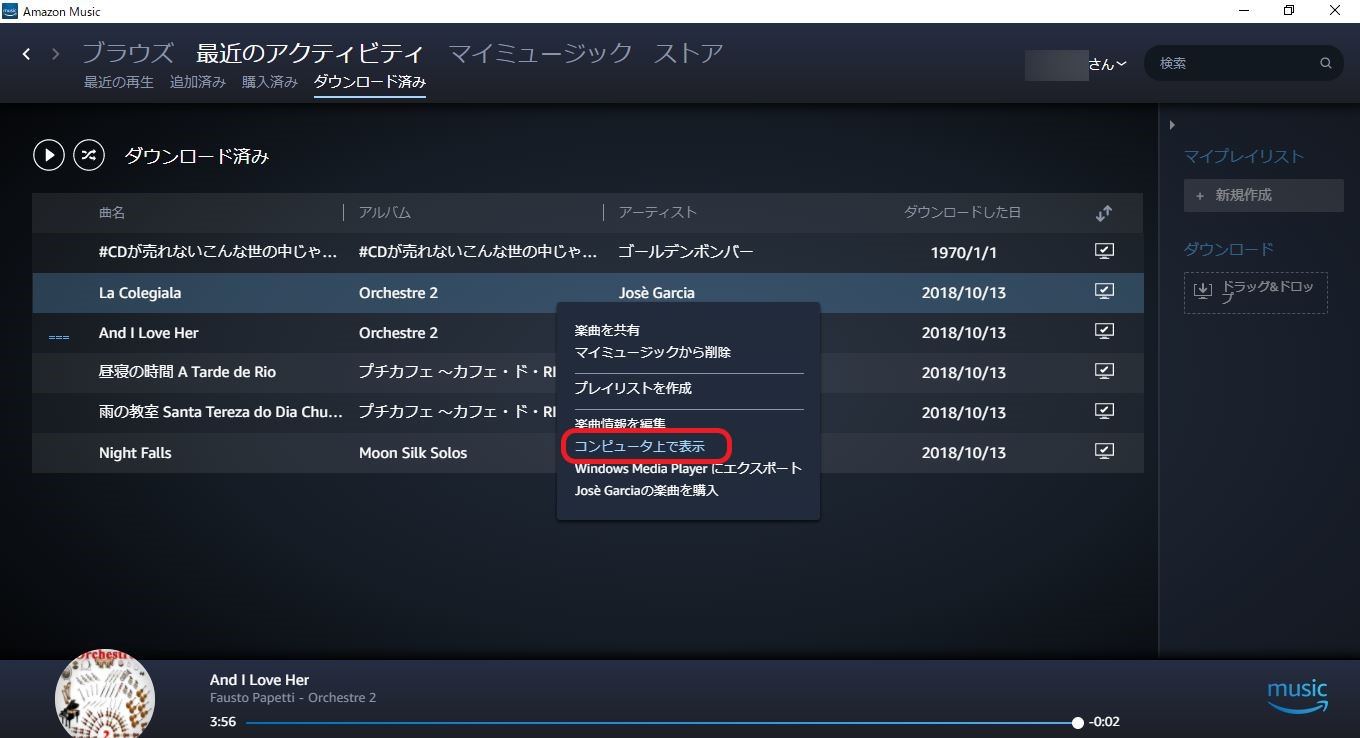This screenshot has width=1360, height=738.
Task: Go back with the left arrow
Action: (27, 54)
